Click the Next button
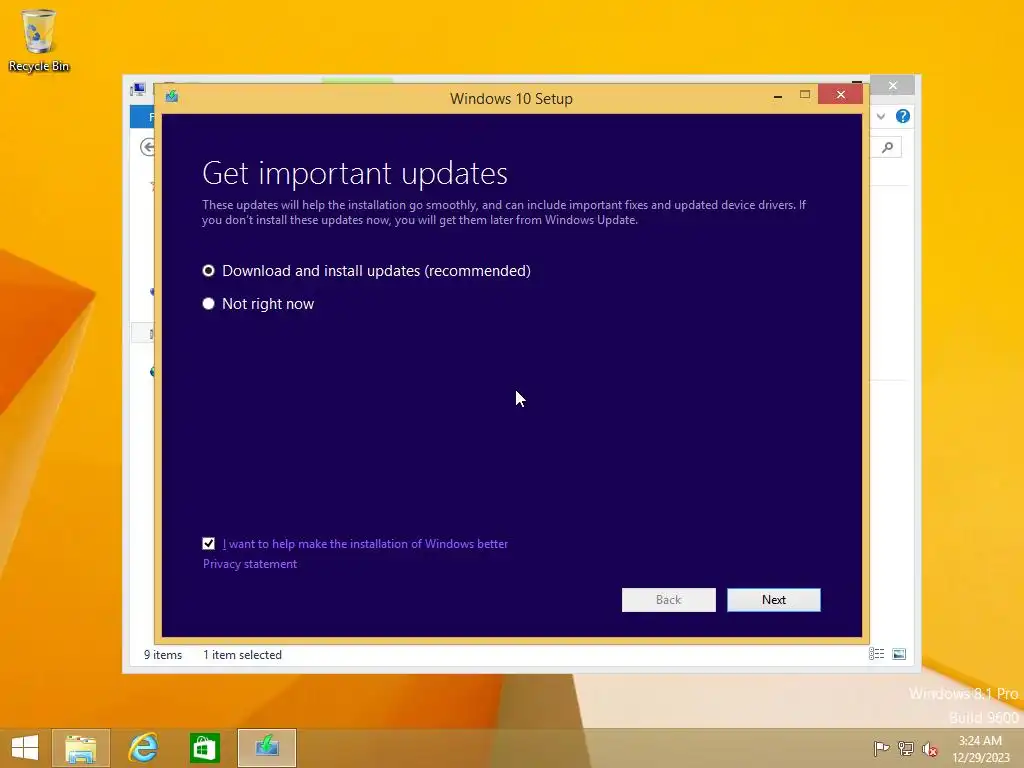 click(x=773, y=600)
